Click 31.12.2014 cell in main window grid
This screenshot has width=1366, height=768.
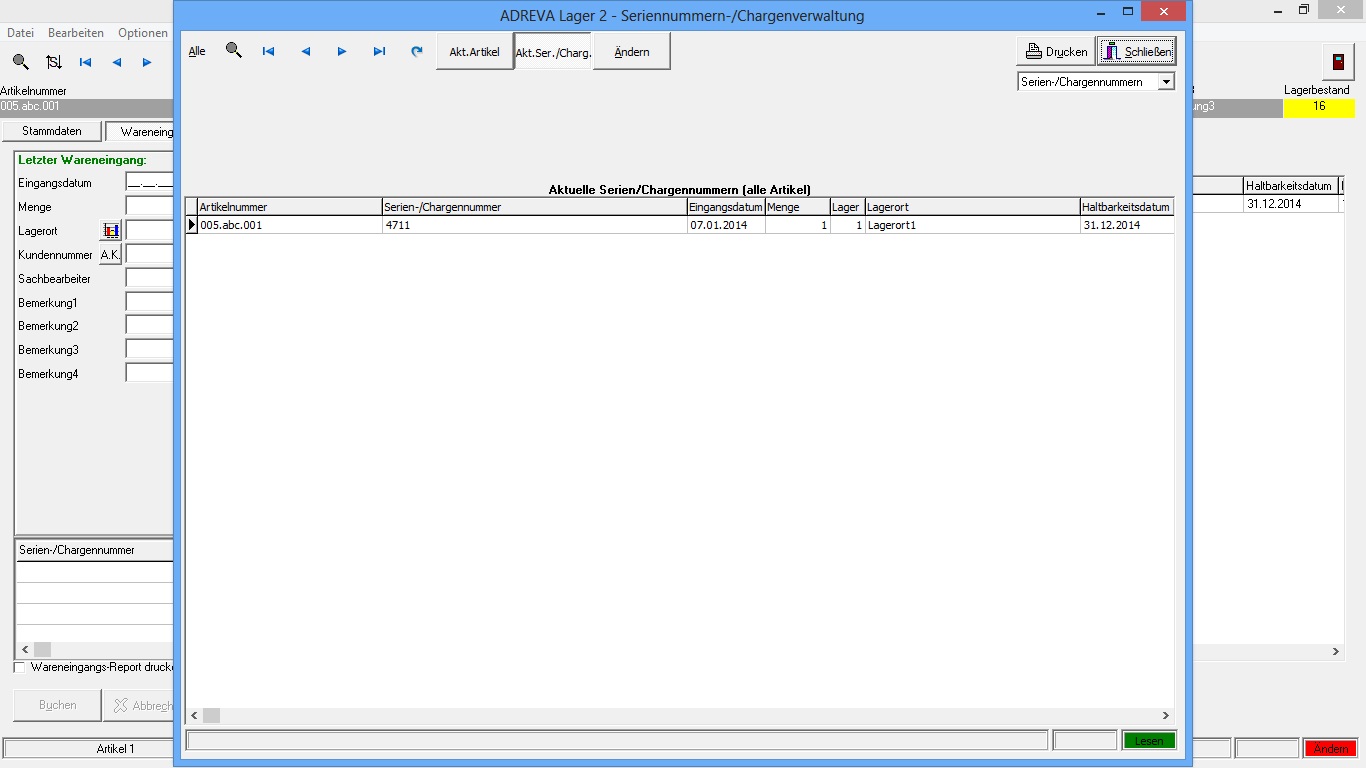(x=1289, y=204)
